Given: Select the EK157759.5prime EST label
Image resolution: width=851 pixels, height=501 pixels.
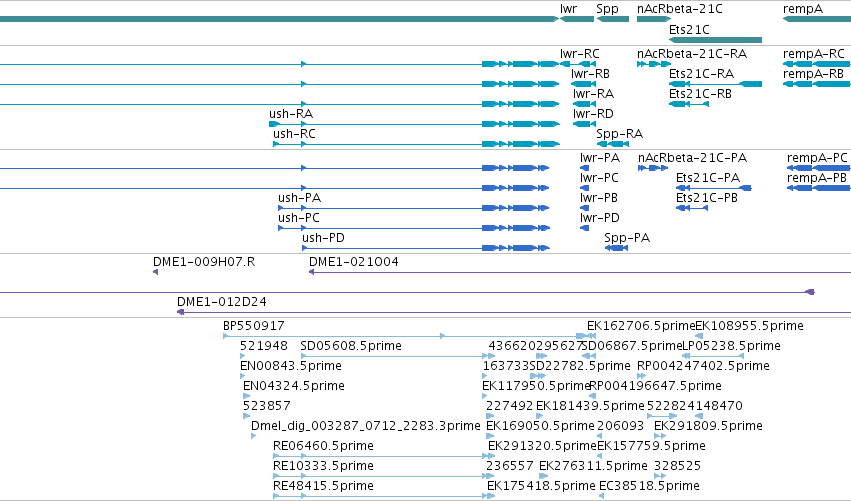Looking at the screenshot, I should (x=651, y=446).
